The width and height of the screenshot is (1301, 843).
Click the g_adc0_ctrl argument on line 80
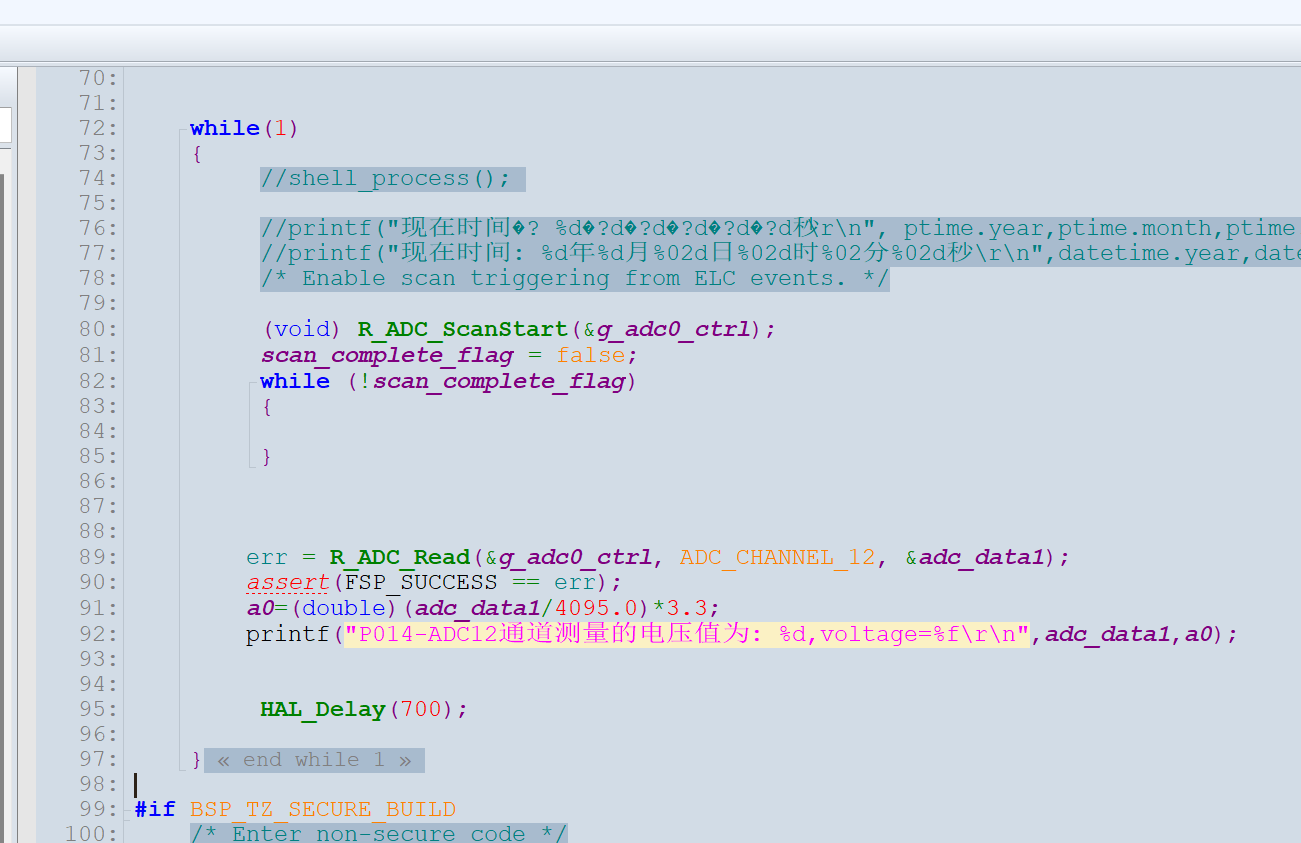pos(673,330)
